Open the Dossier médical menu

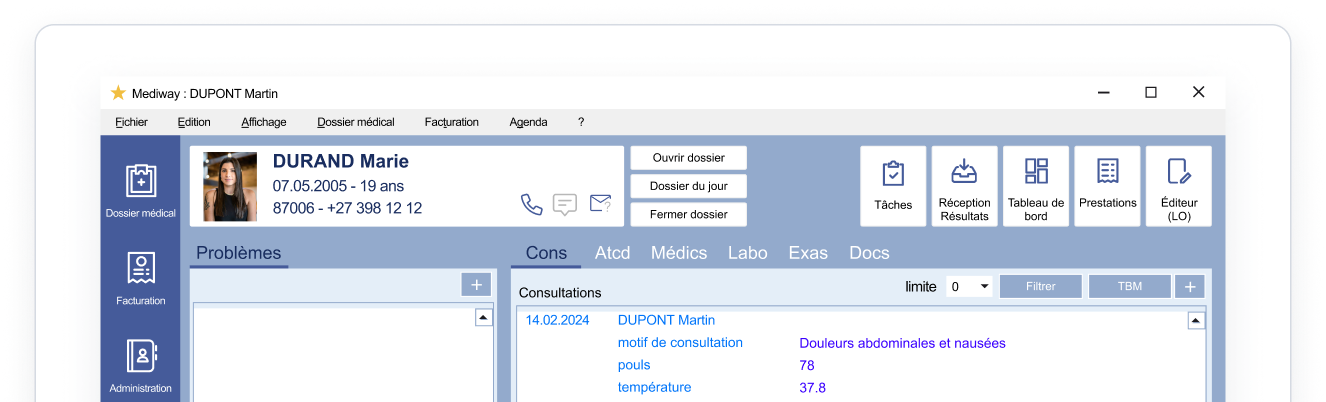356,122
